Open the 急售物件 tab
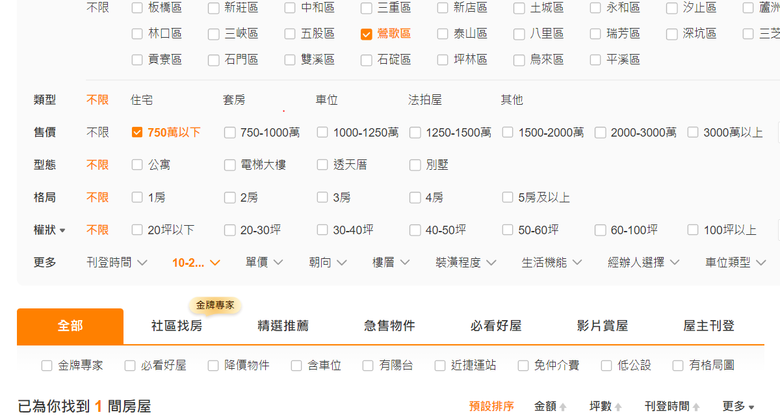The height and width of the screenshot is (419, 780). 390,326
